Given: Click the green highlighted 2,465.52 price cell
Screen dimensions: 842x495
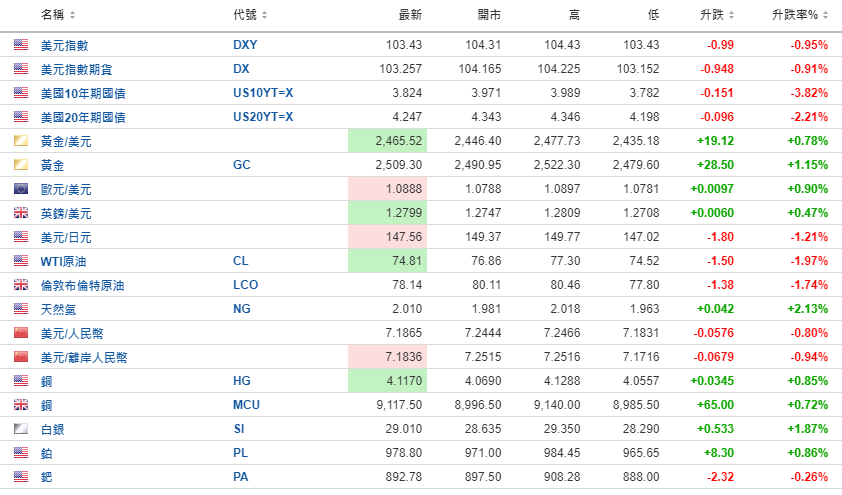Looking at the screenshot, I should click(386, 141).
